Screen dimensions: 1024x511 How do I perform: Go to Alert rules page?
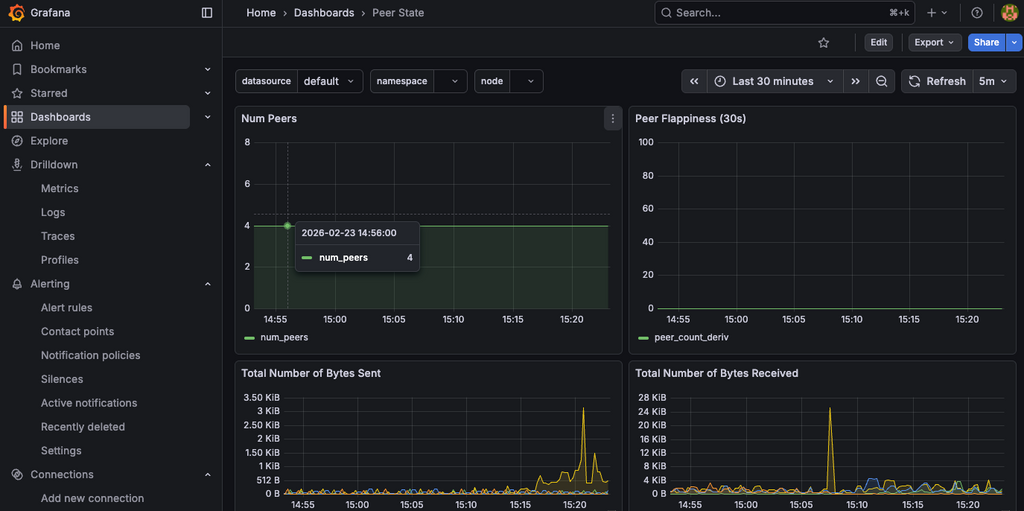tap(66, 308)
